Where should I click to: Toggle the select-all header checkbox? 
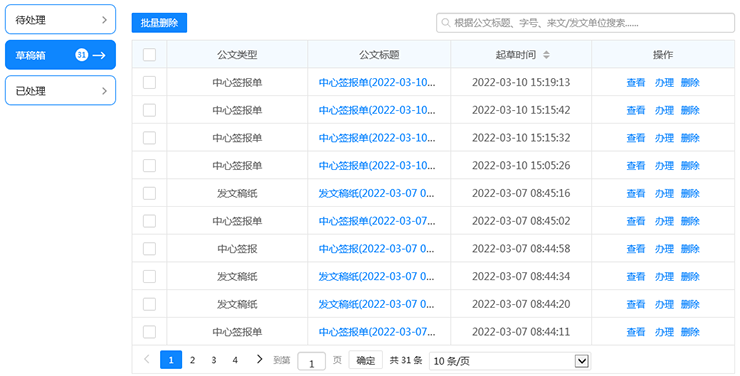point(149,55)
